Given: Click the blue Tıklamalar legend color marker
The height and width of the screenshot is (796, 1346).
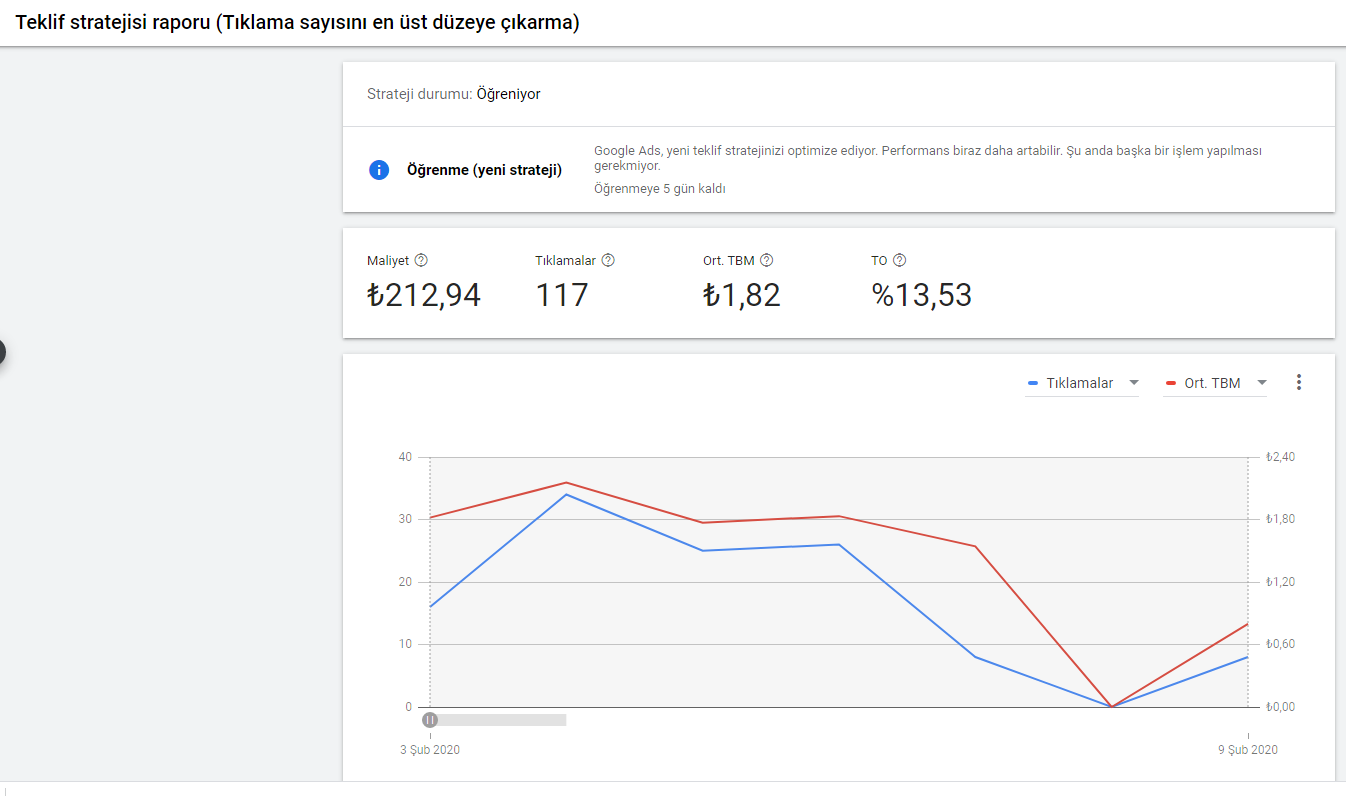Looking at the screenshot, I should pyautogui.click(x=1033, y=383).
